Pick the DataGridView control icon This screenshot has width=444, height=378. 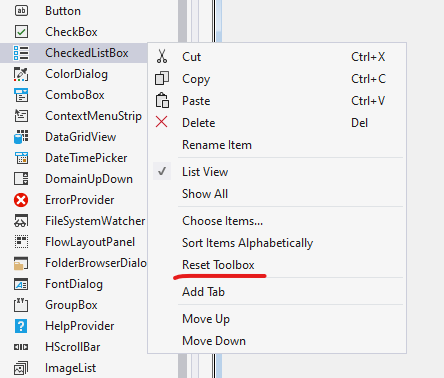21,137
